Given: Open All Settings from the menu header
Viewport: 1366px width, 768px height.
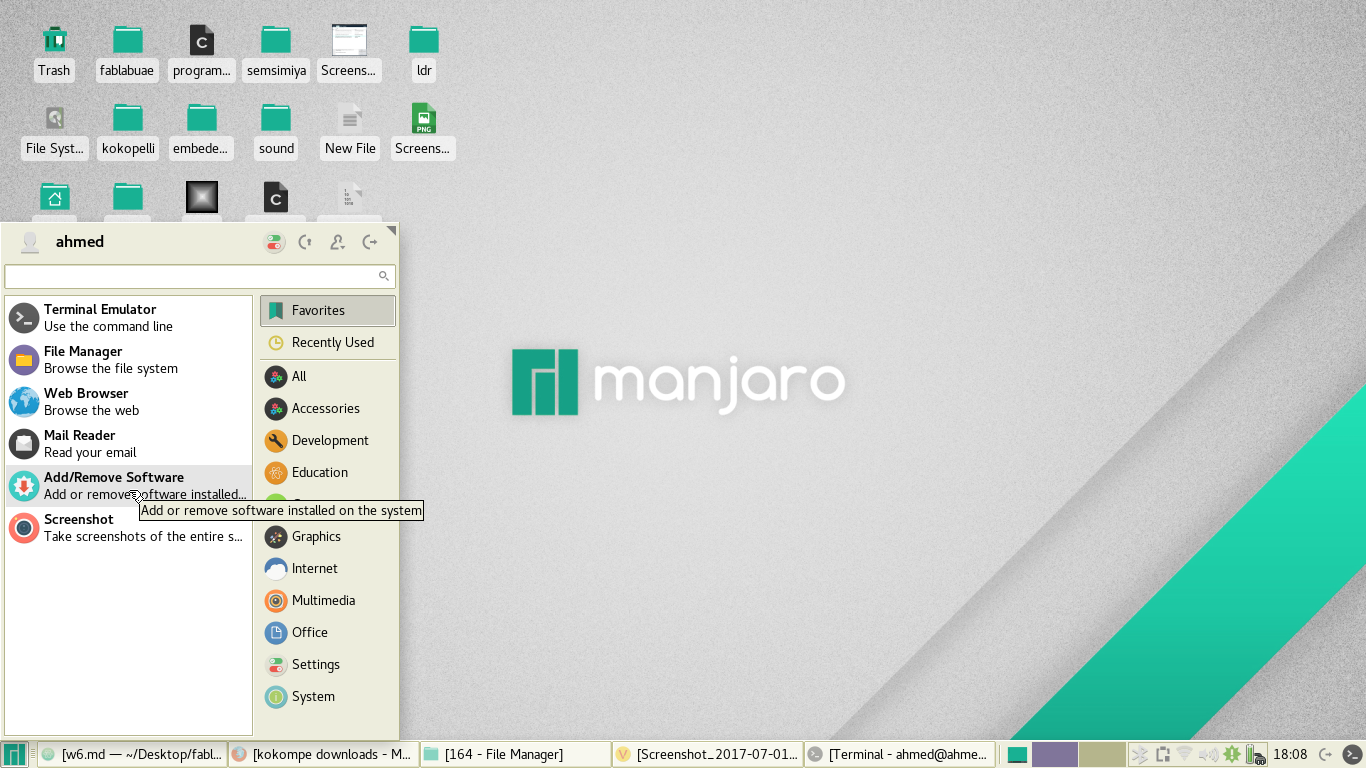Looking at the screenshot, I should [x=274, y=242].
